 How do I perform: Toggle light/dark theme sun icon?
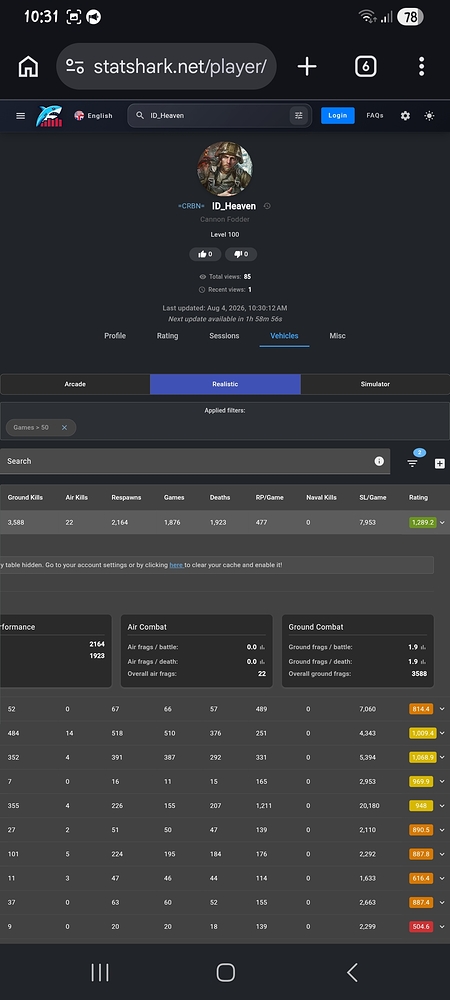429,115
